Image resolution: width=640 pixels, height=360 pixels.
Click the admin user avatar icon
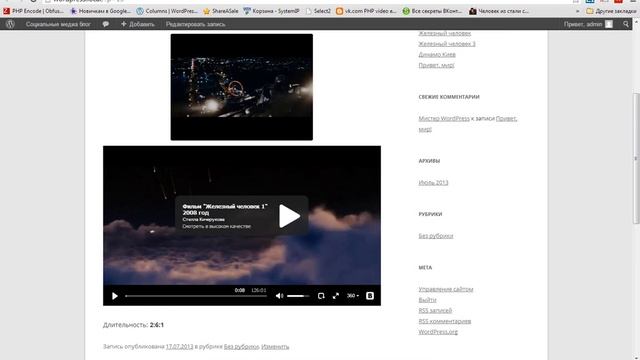pyautogui.click(x=609, y=24)
